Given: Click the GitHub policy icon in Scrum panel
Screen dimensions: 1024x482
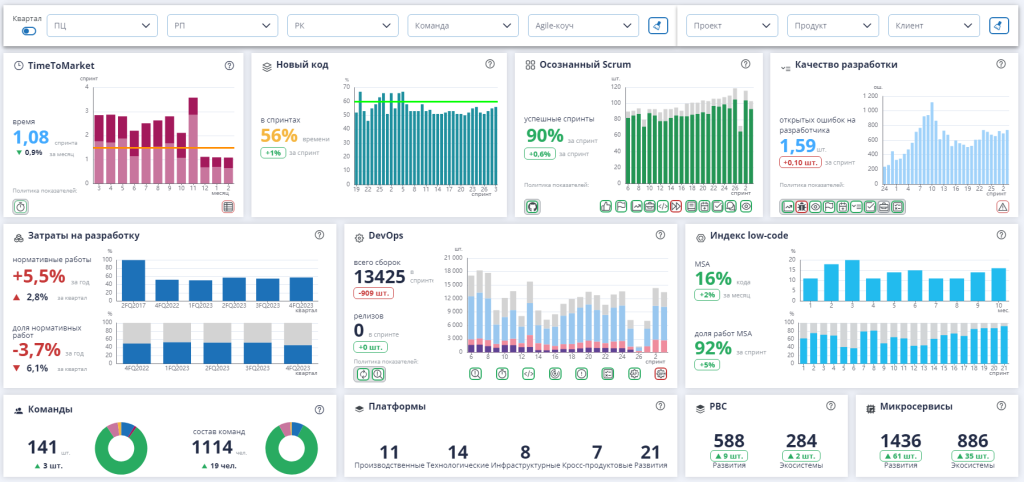Looking at the screenshot, I should point(532,207).
